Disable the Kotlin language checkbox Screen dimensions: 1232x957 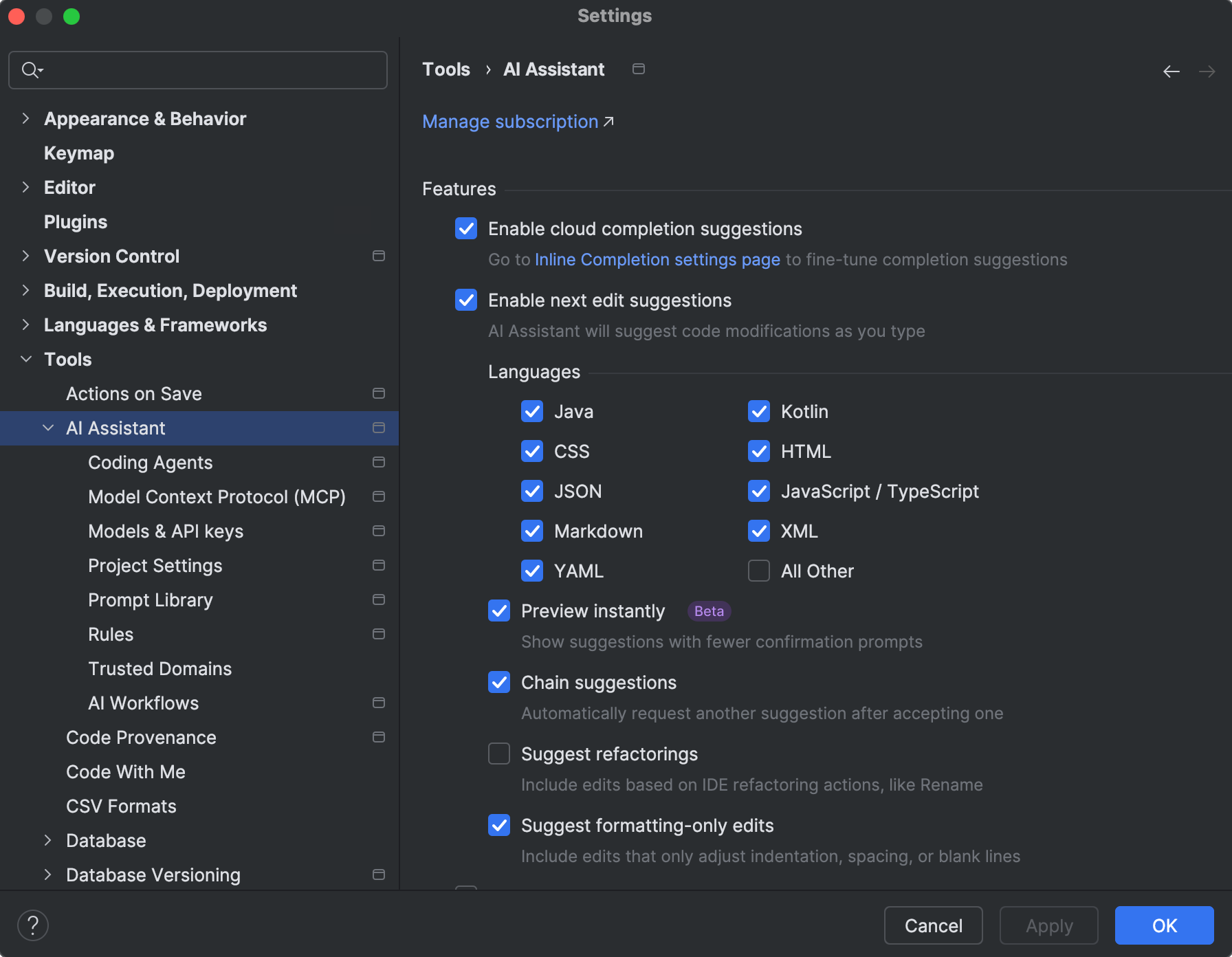point(758,411)
